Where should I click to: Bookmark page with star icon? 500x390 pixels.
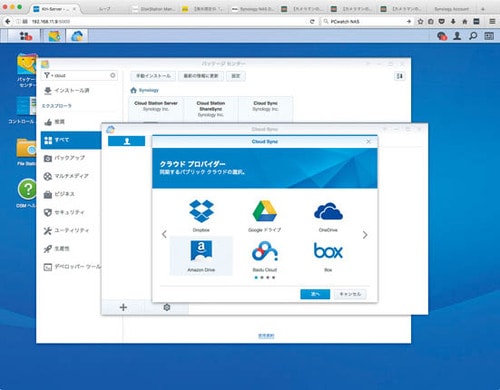(x=420, y=21)
